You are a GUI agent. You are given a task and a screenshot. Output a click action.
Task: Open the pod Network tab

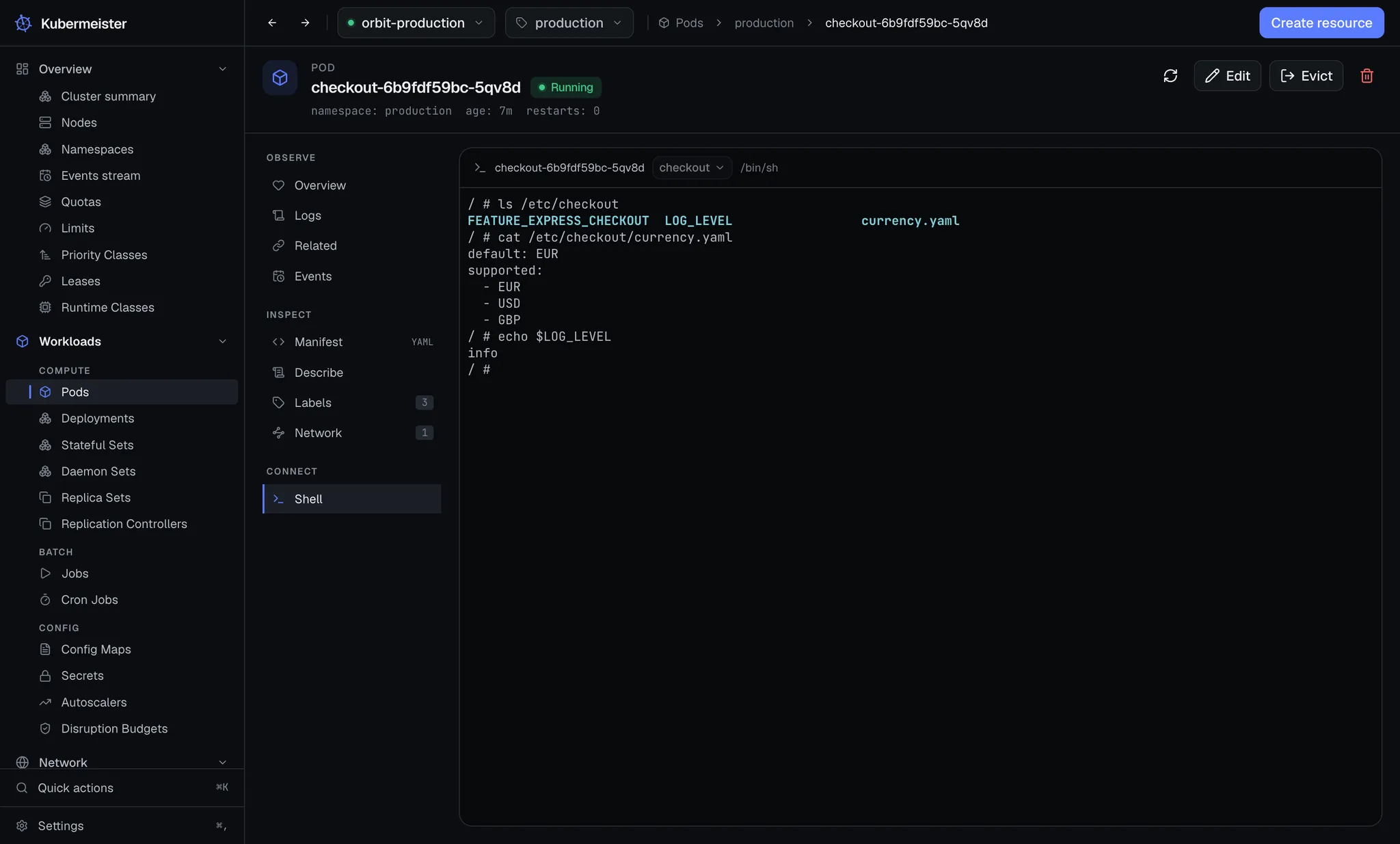click(x=351, y=433)
